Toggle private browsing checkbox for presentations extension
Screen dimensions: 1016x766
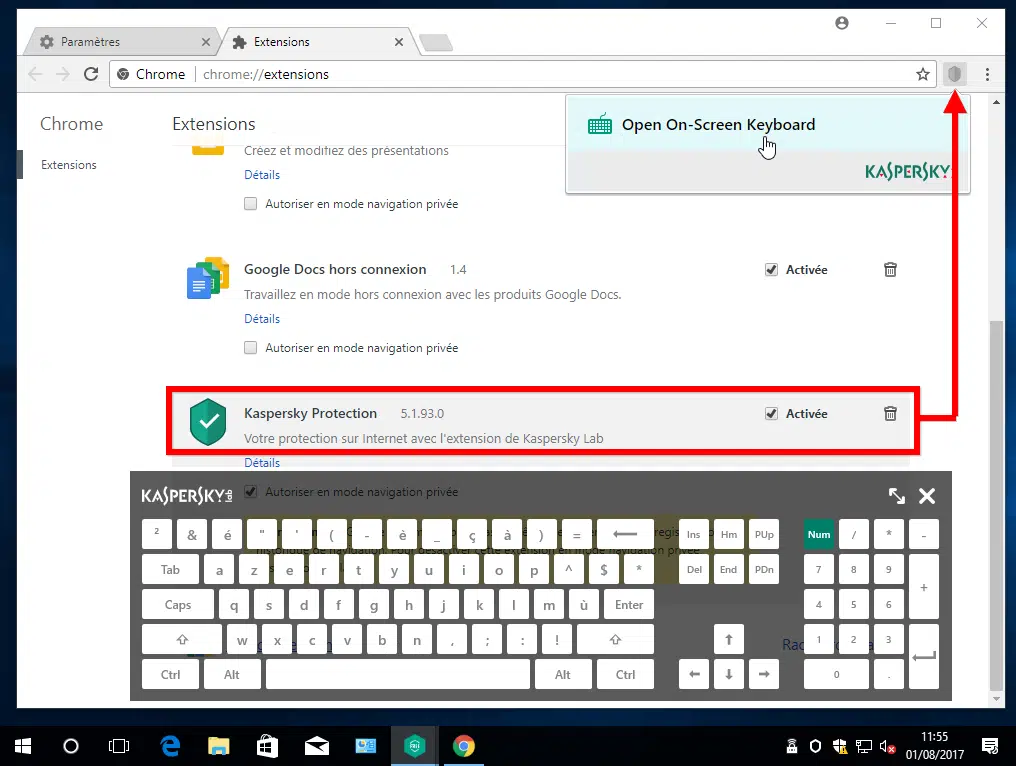(x=250, y=203)
